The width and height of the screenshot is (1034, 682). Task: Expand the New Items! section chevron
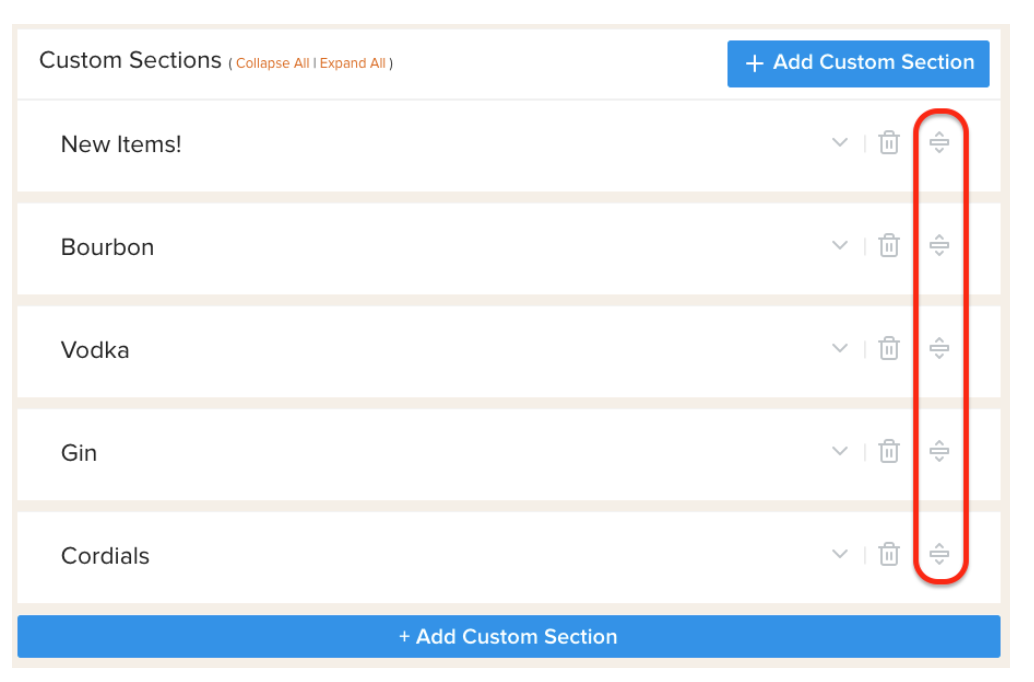[839, 142]
